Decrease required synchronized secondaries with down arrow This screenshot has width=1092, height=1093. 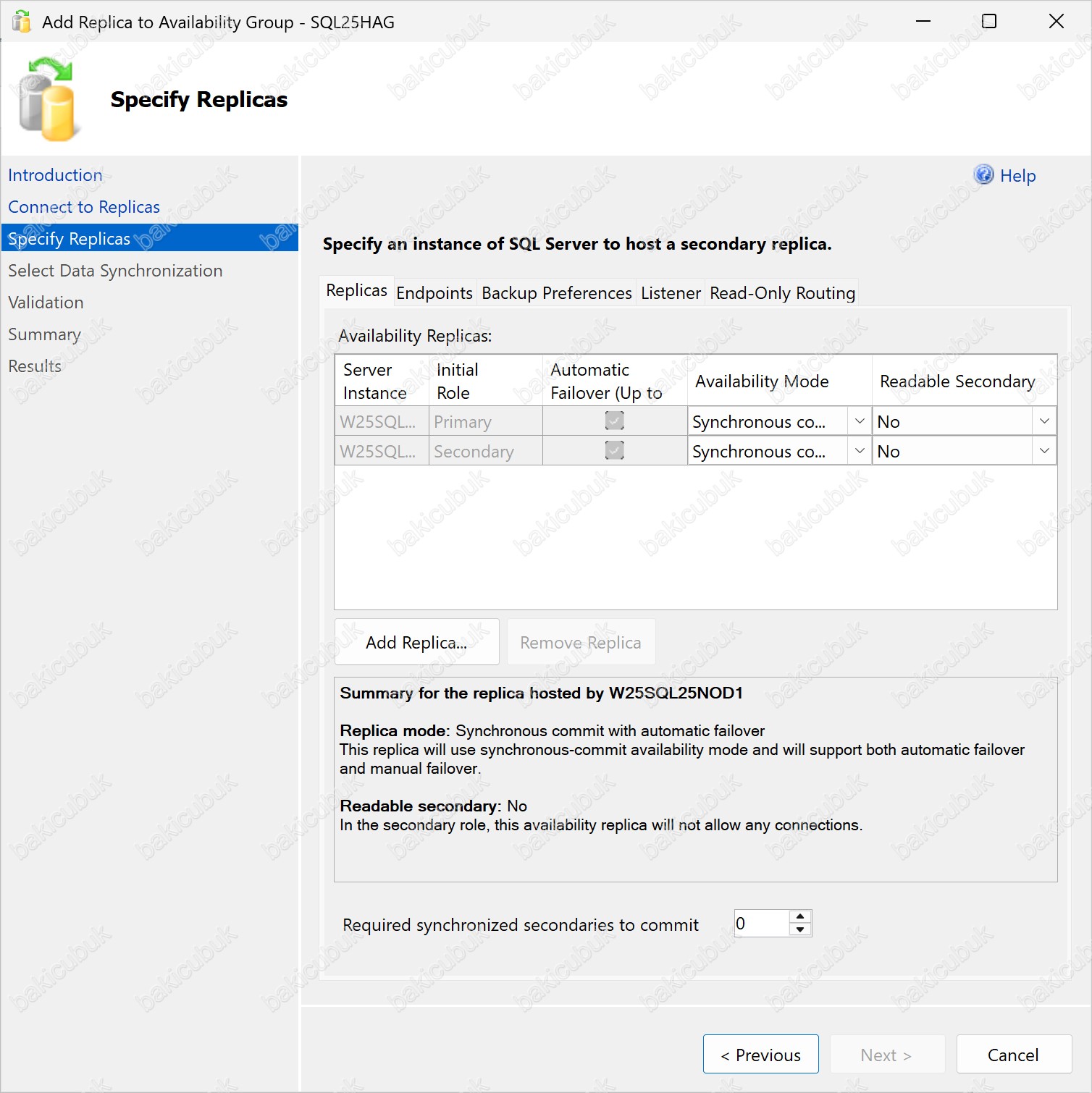pos(800,930)
